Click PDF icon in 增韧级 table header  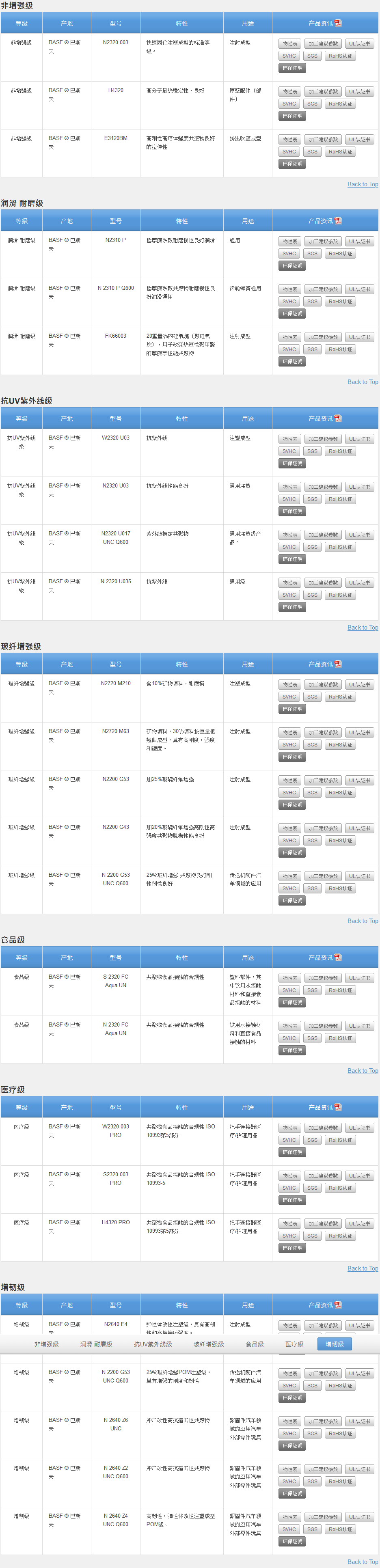[x=338, y=1305]
